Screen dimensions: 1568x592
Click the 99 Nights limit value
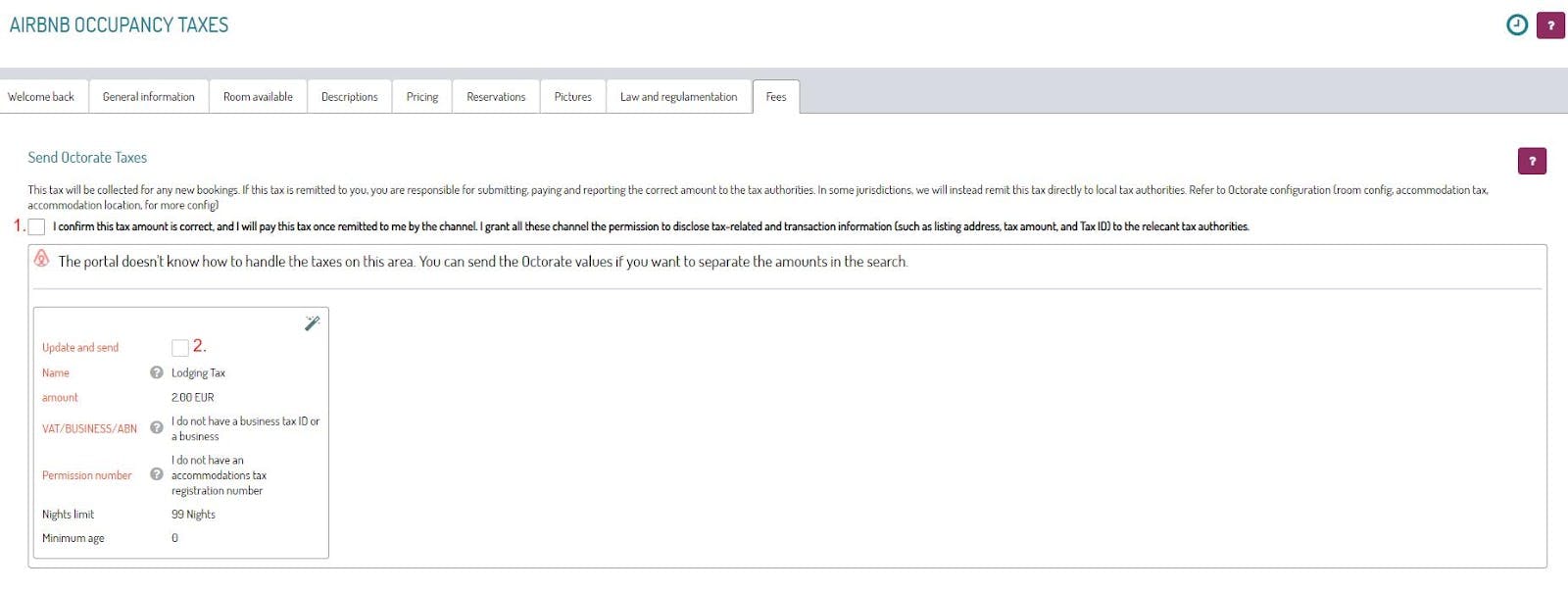click(x=193, y=515)
